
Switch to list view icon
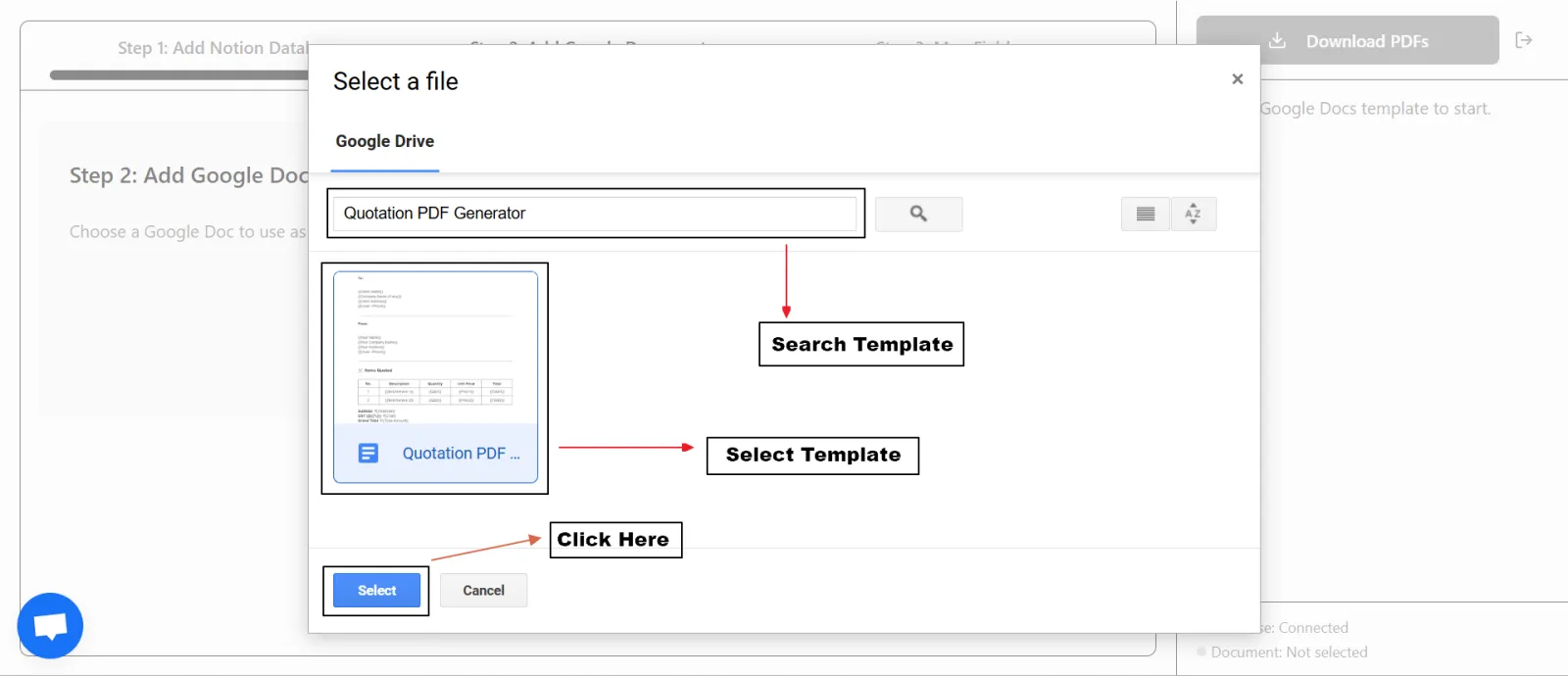[1145, 214]
